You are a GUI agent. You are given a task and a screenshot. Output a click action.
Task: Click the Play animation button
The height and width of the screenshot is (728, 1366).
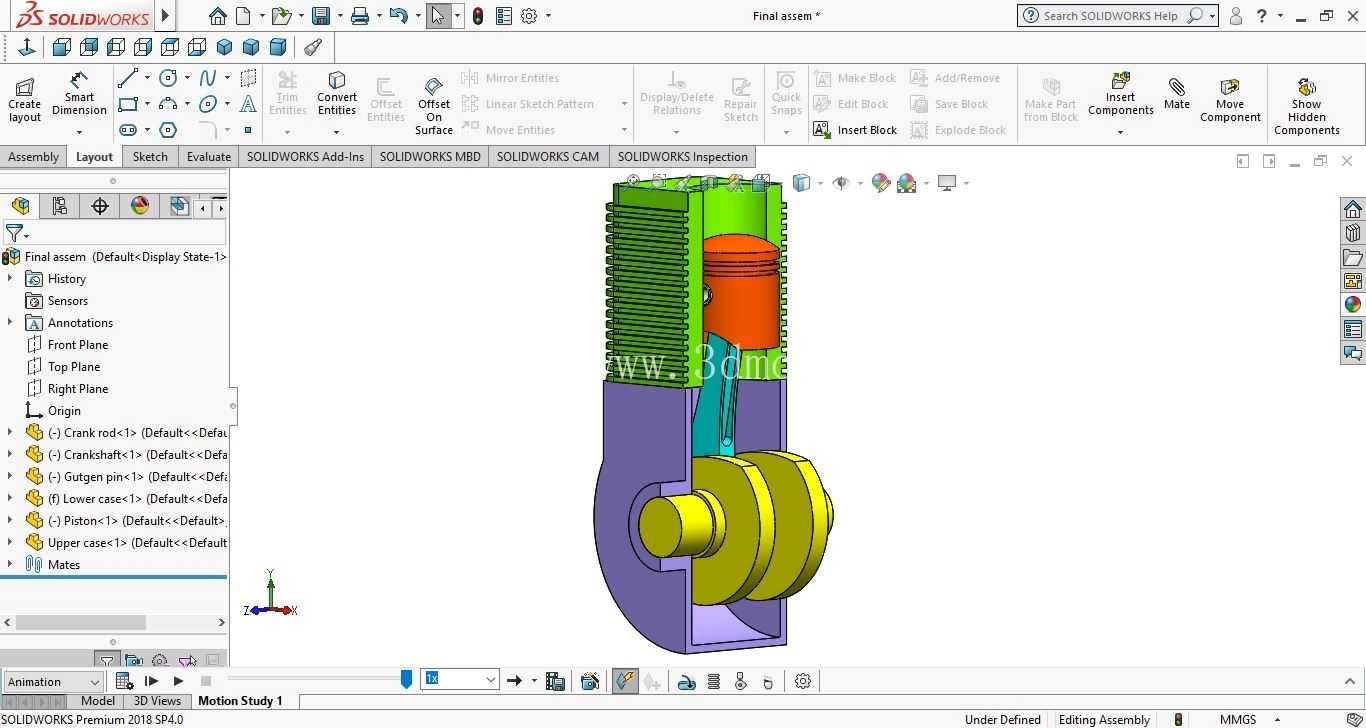pyautogui.click(x=178, y=681)
